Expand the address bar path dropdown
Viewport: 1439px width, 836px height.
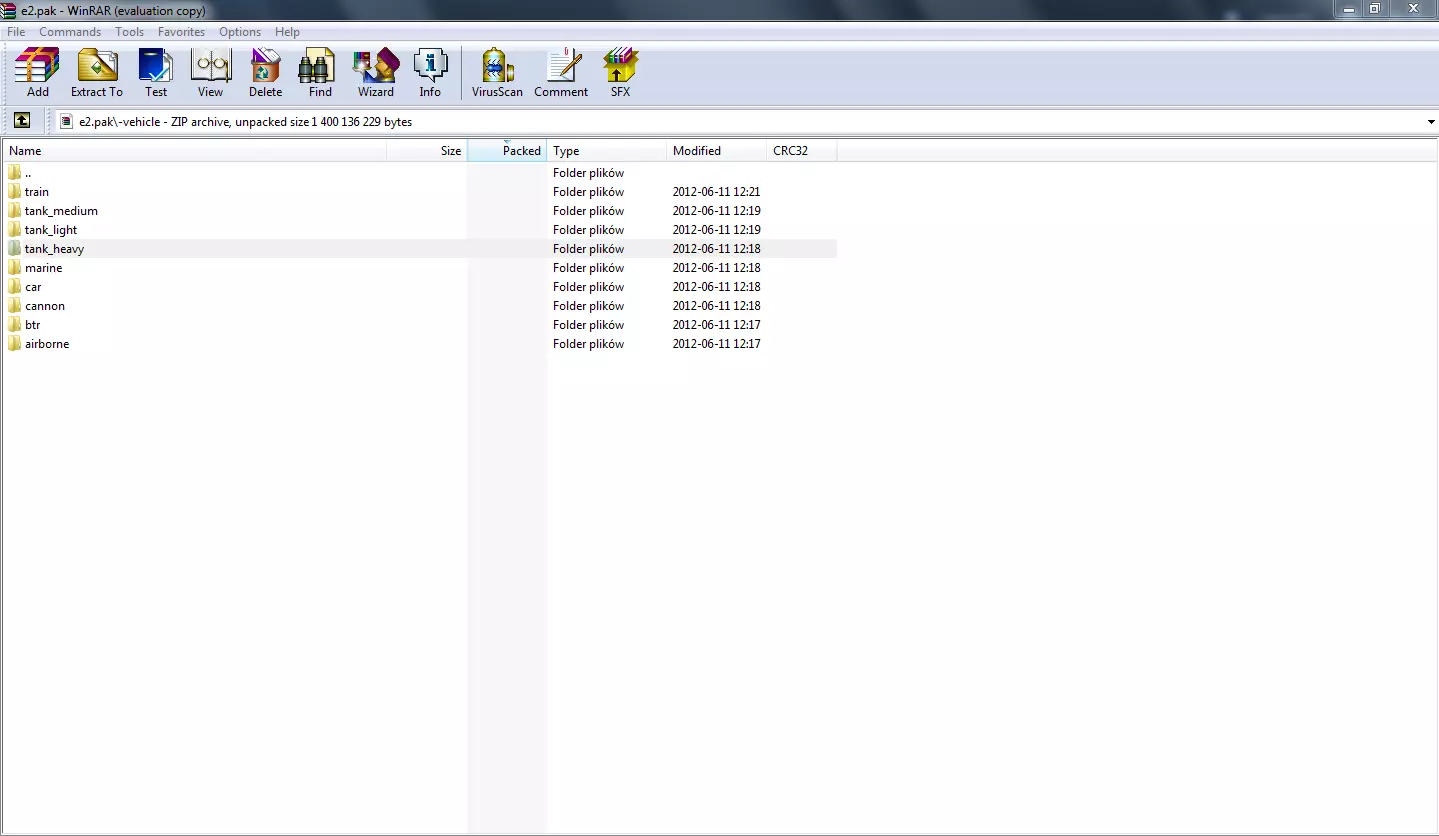1431,122
